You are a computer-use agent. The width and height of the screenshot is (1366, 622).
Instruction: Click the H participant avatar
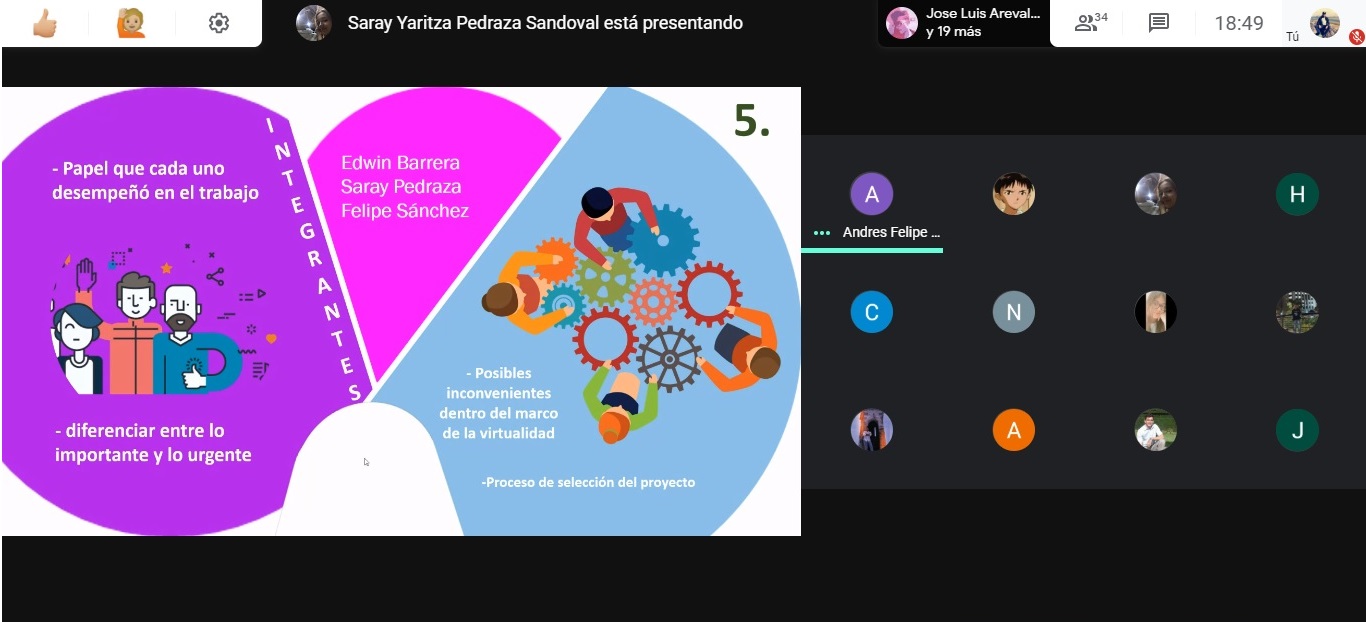pos(1297,194)
